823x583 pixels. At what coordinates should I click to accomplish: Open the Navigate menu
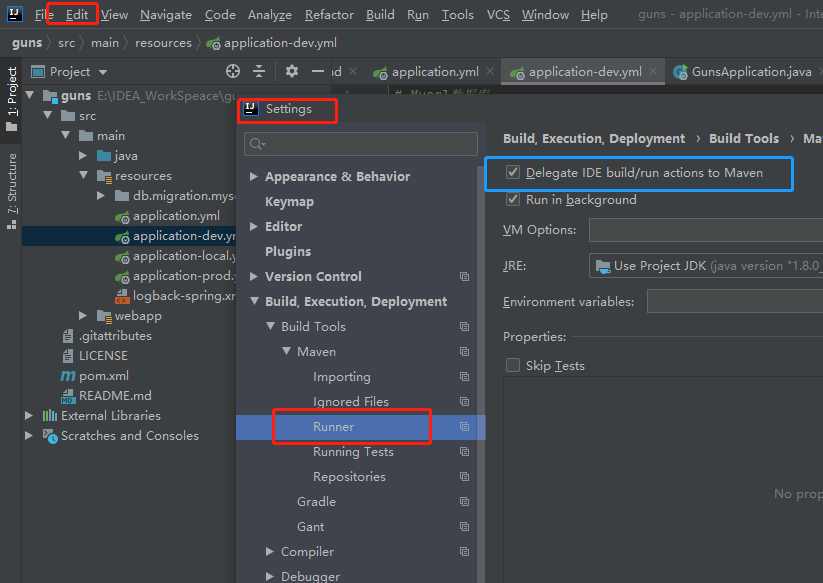coord(166,15)
